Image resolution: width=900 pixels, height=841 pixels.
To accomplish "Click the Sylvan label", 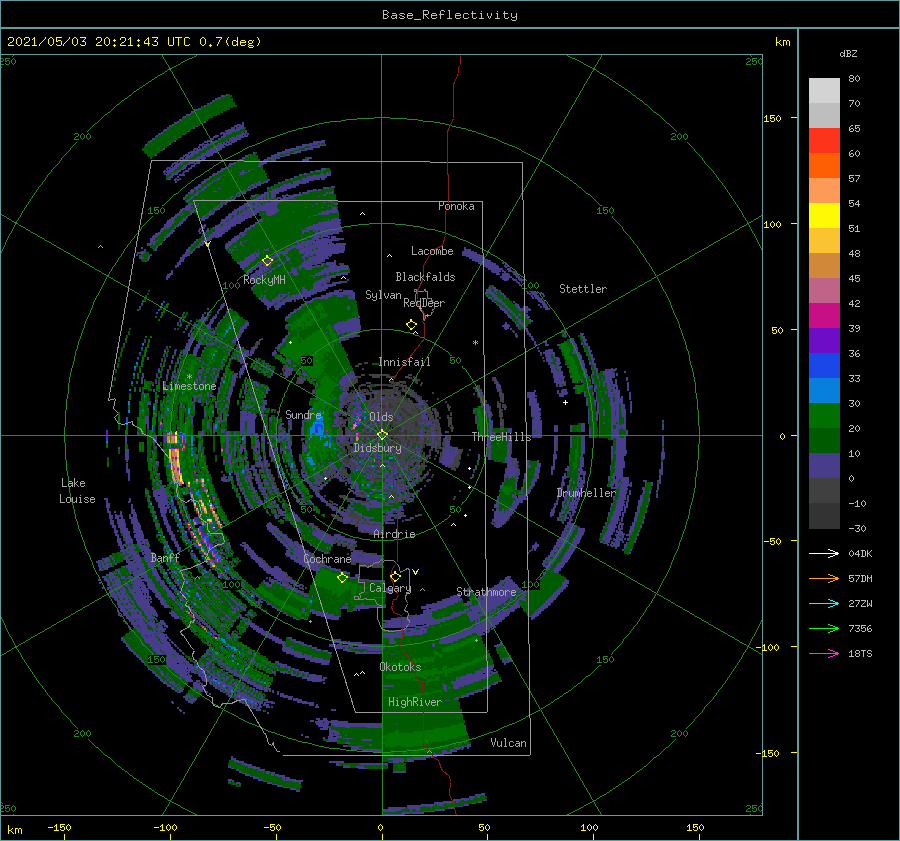I will tap(383, 295).
